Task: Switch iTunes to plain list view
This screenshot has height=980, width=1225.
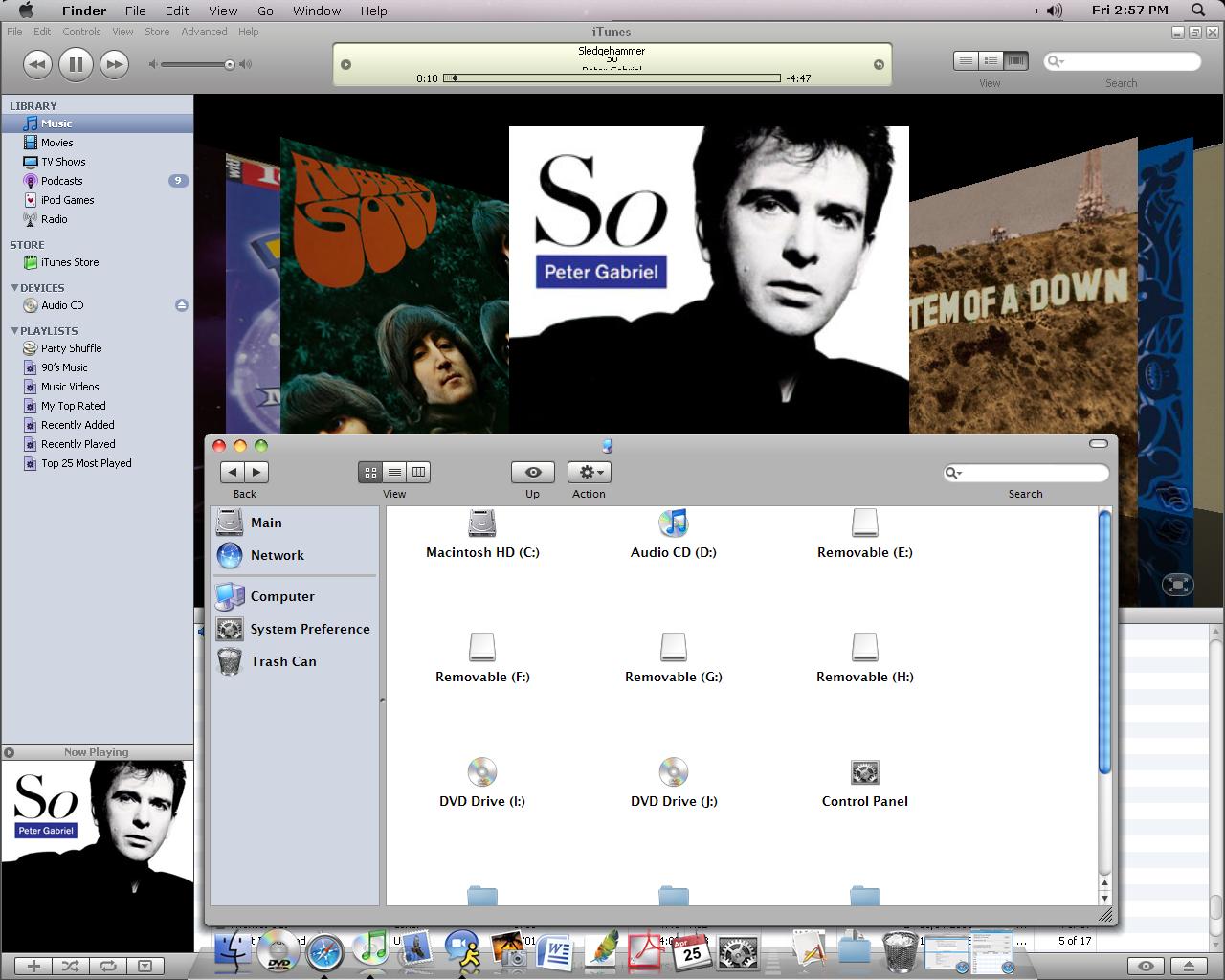Action: click(966, 61)
